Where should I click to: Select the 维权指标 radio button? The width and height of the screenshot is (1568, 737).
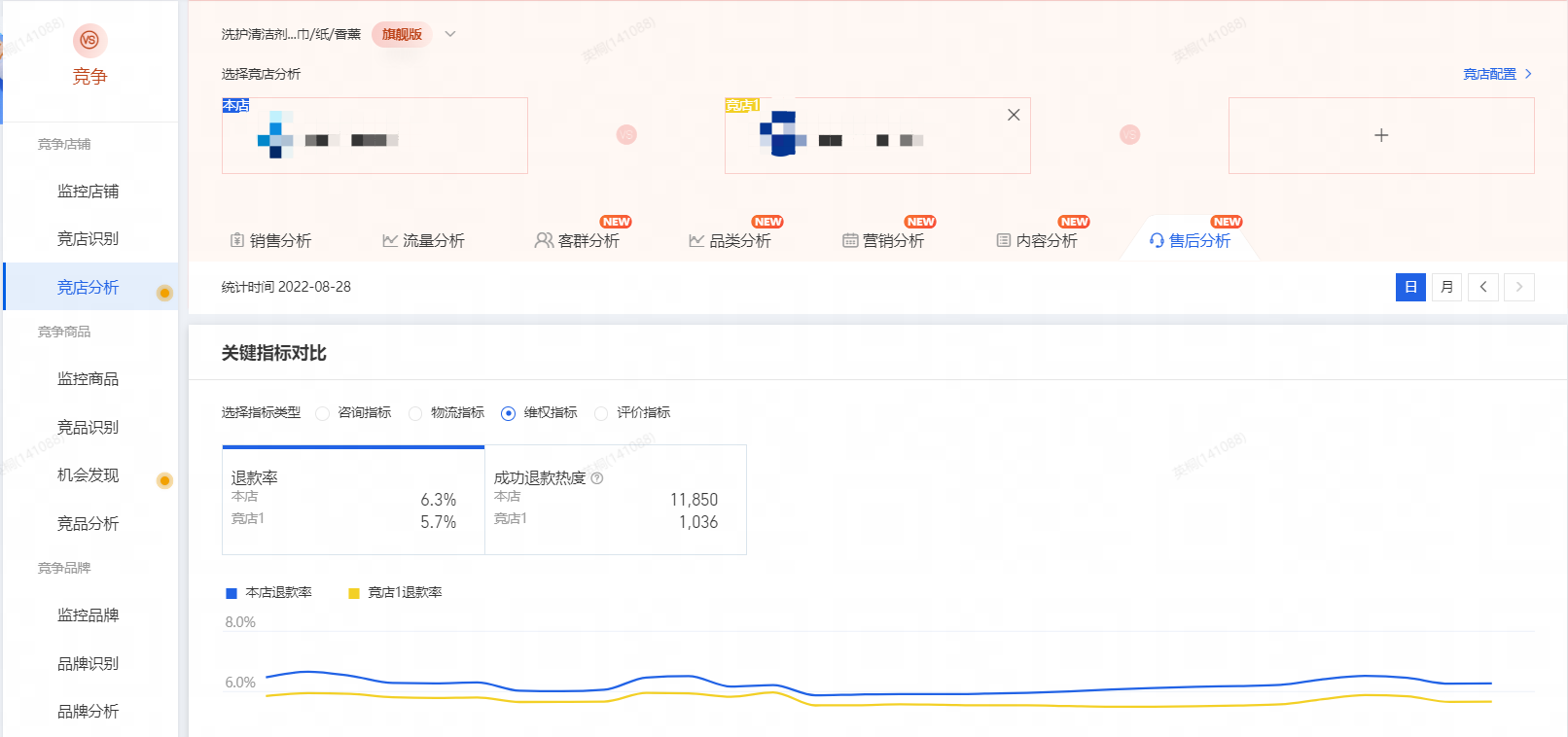(x=508, y=413)
